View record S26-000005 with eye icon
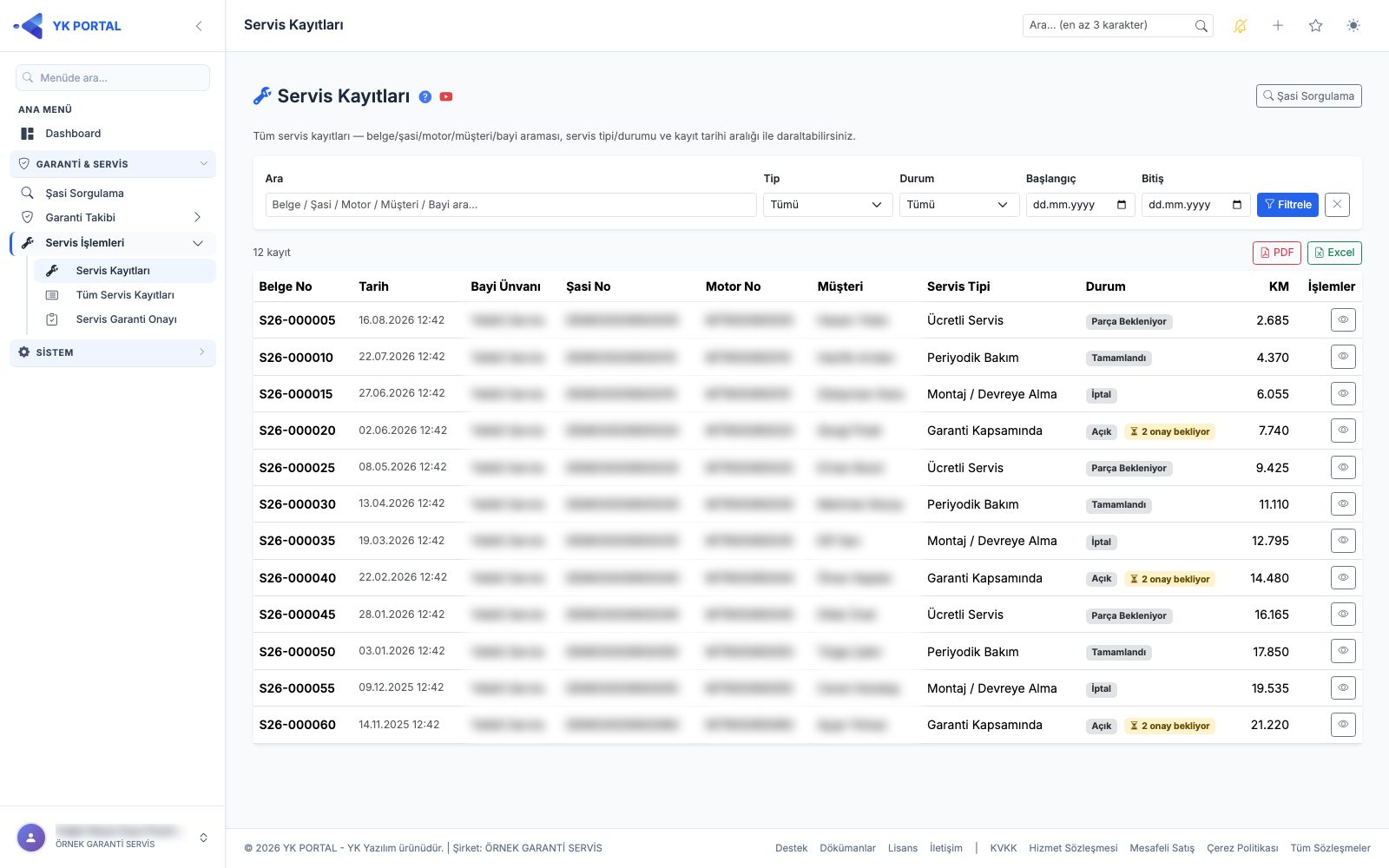1389x868 pixels. (1343, 320)
